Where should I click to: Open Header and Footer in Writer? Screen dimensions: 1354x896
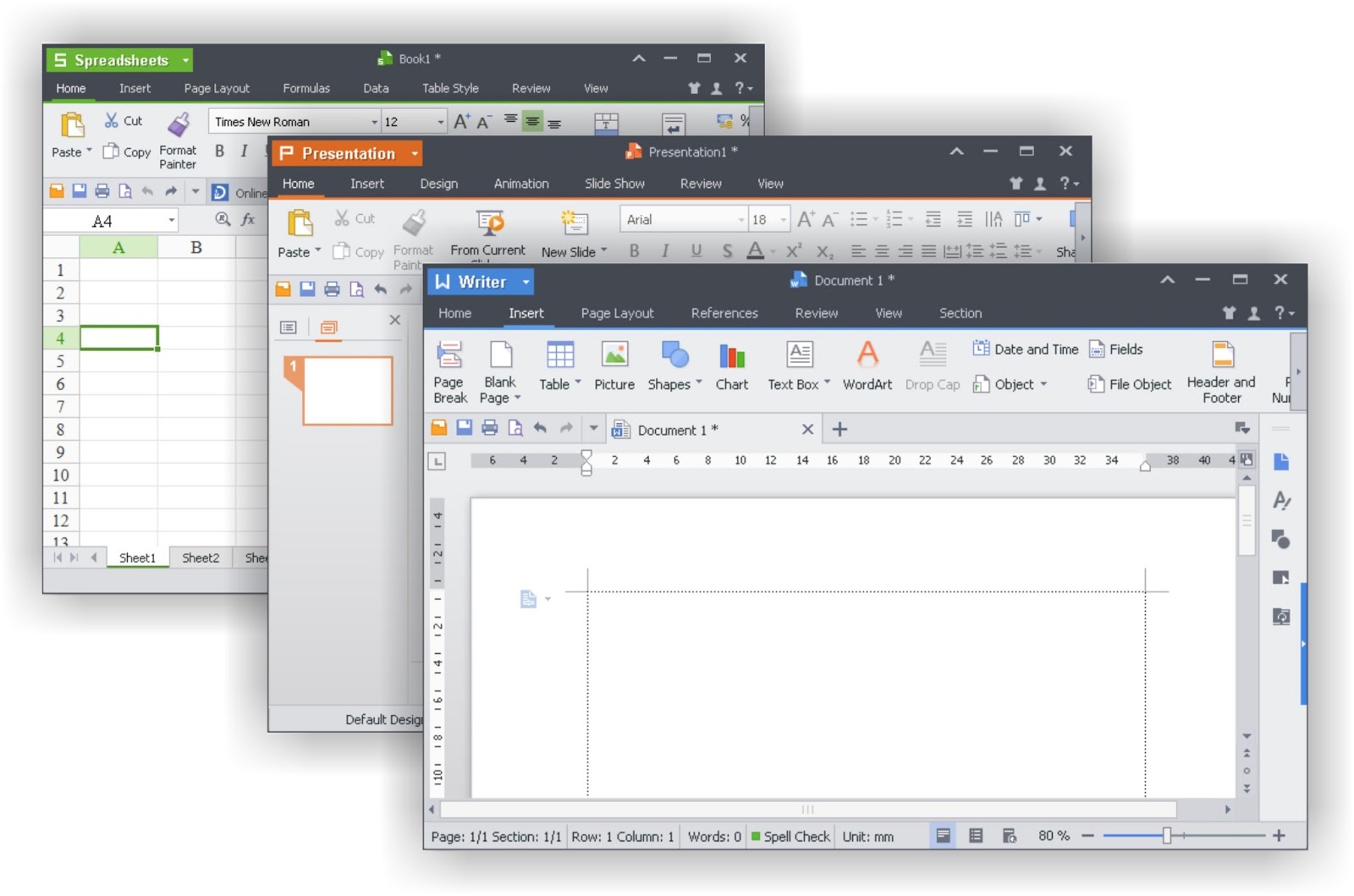tap(1222, 371)
